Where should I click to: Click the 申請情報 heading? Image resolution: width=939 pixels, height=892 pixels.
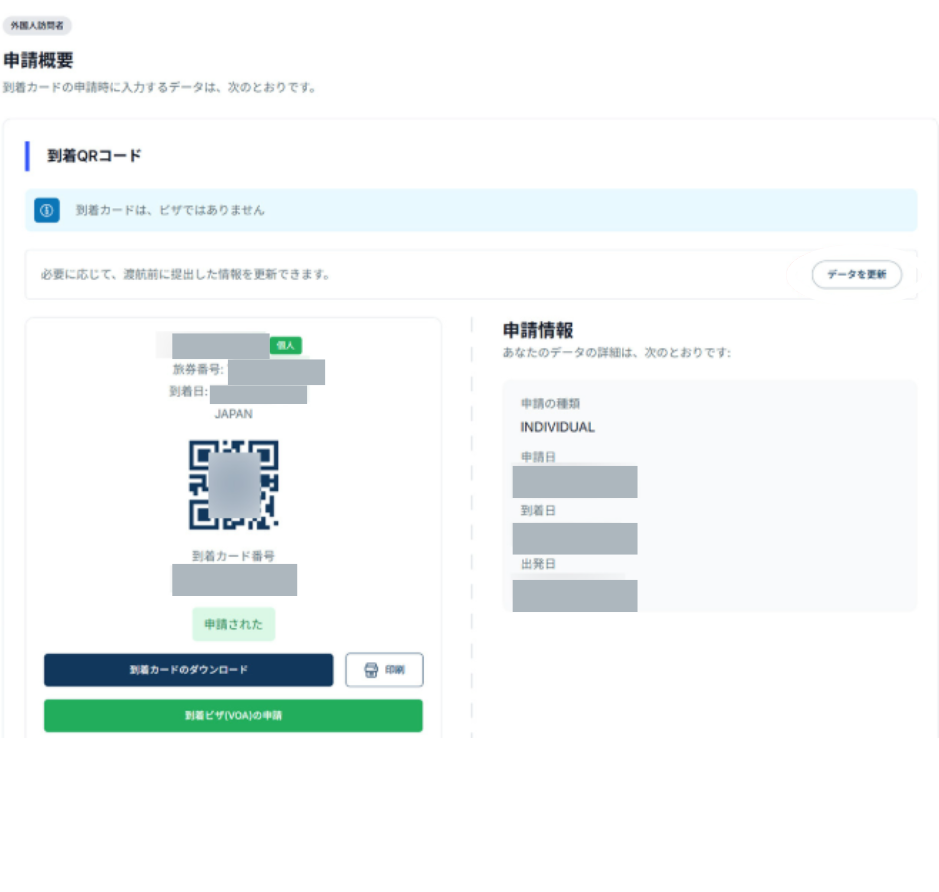pyautogui.click(x=538, y=330)
